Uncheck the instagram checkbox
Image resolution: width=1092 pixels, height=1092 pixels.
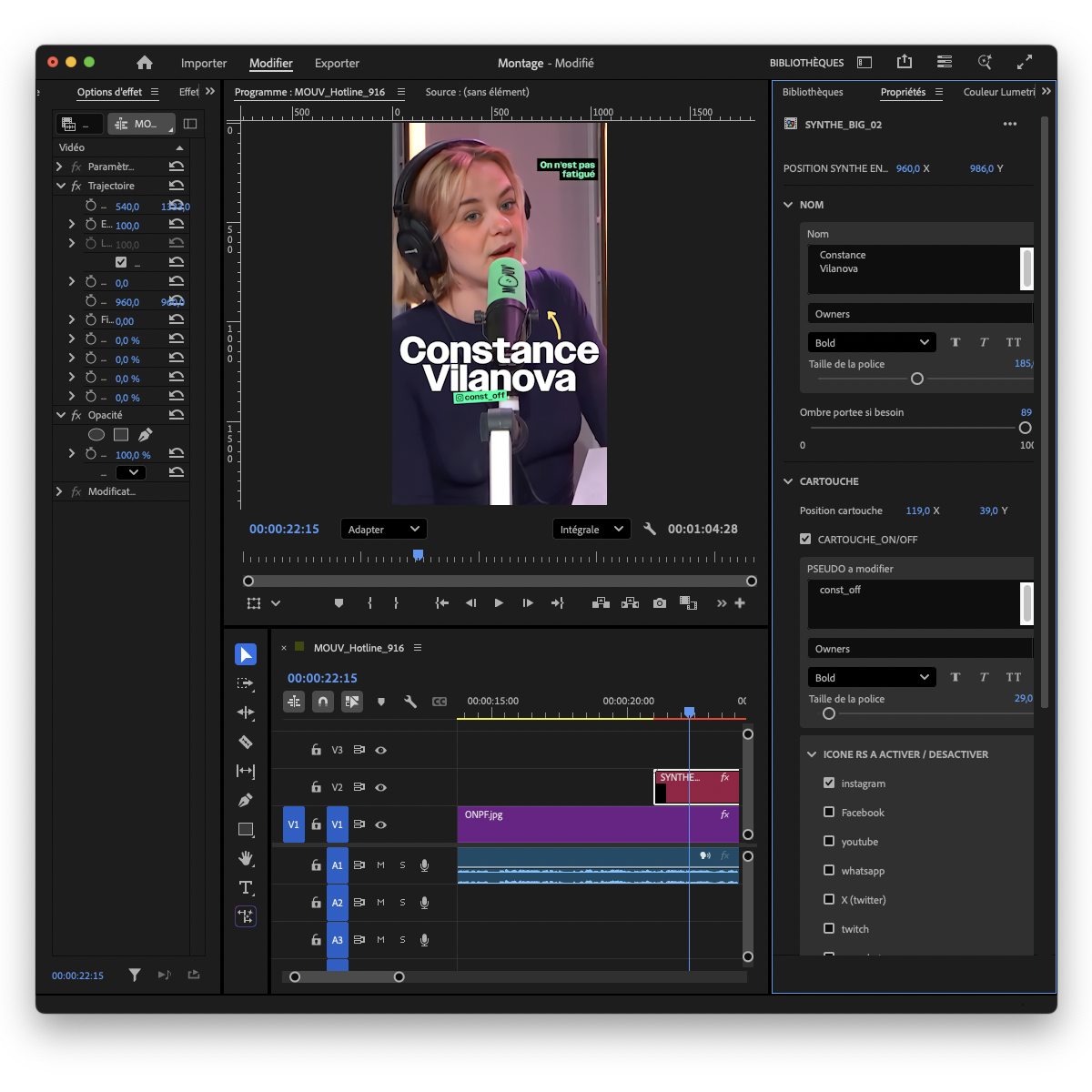click(x=829, y=783)
